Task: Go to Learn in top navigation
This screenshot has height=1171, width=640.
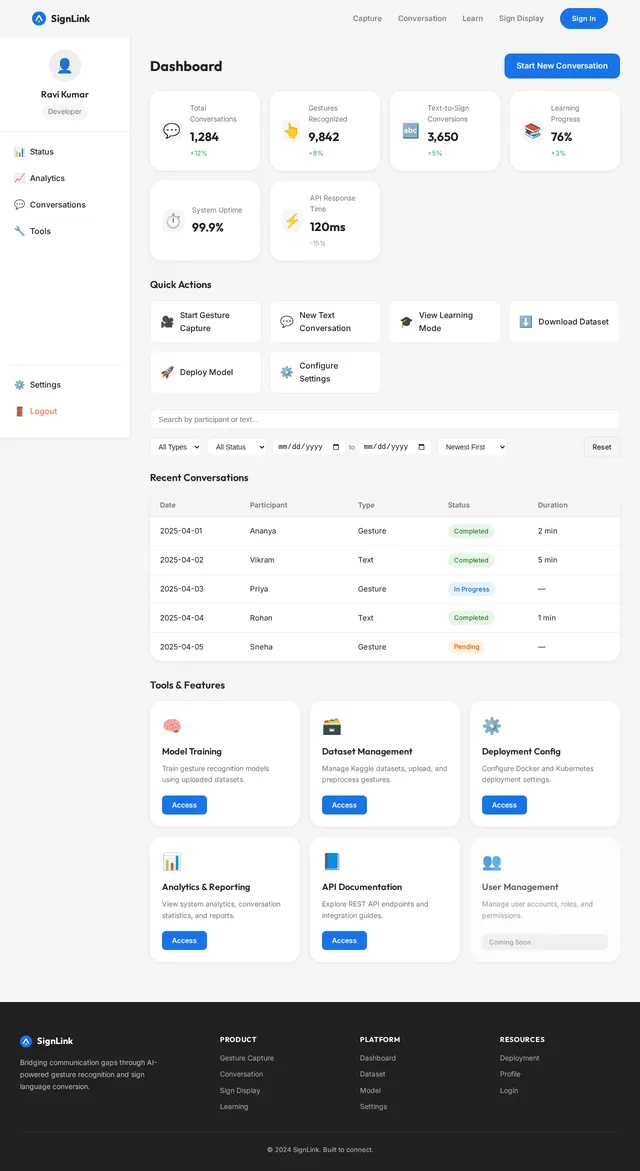Action: point(473,19)
